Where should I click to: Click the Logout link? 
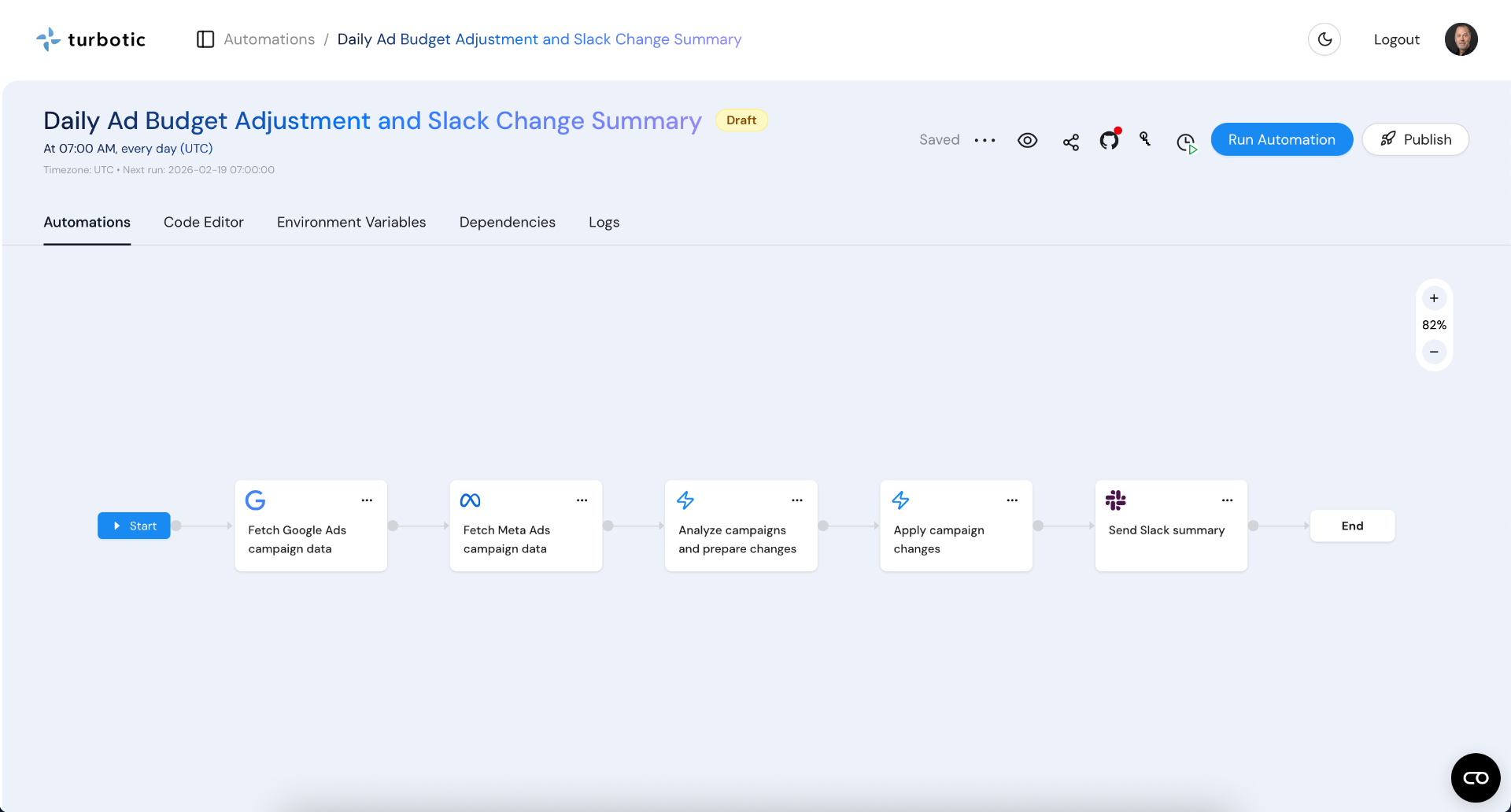[1396, 39]
